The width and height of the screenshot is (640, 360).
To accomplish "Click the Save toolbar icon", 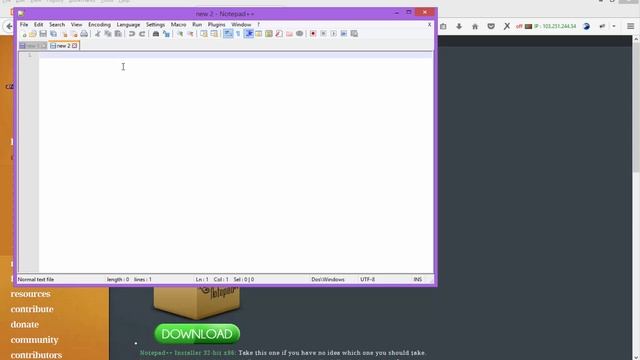I will pos(43,34).
